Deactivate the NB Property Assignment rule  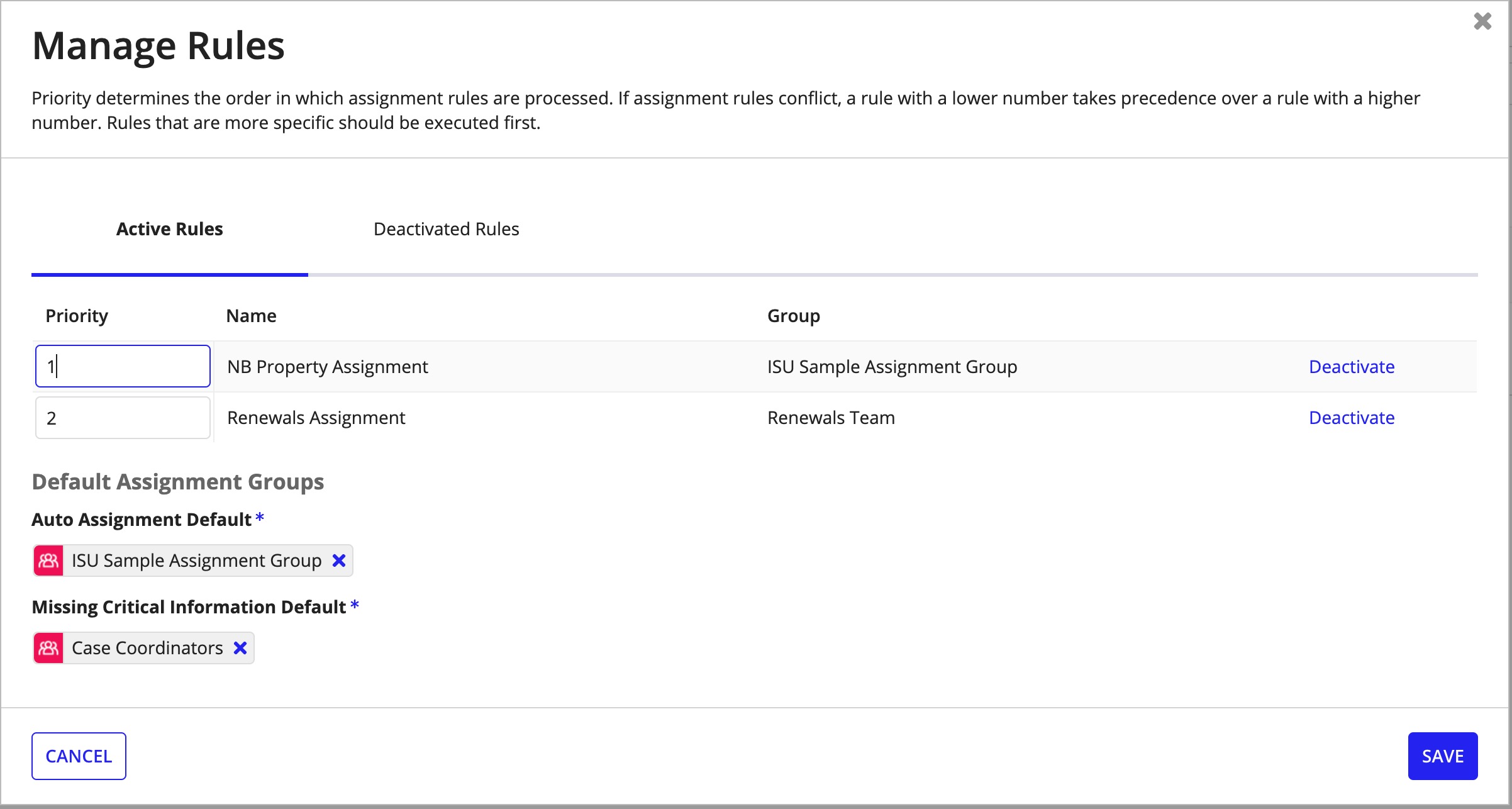1352,367
